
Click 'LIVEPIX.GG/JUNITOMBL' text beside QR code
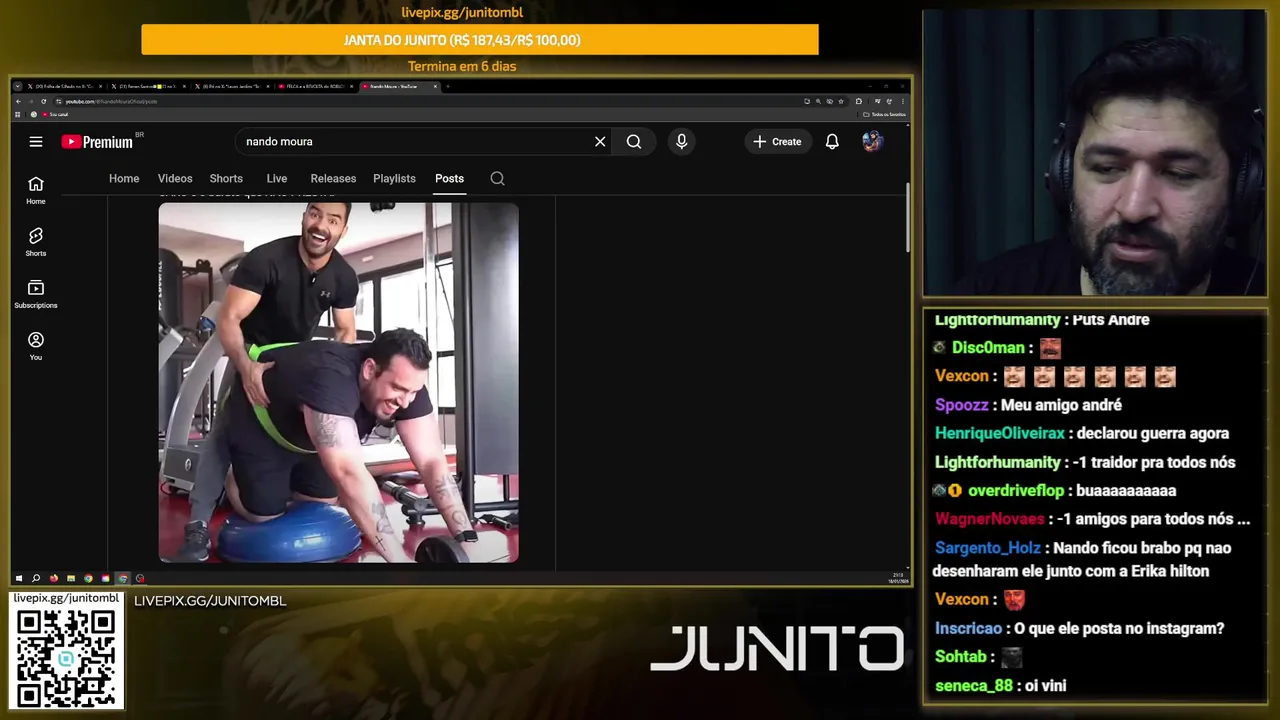[210, 601]
